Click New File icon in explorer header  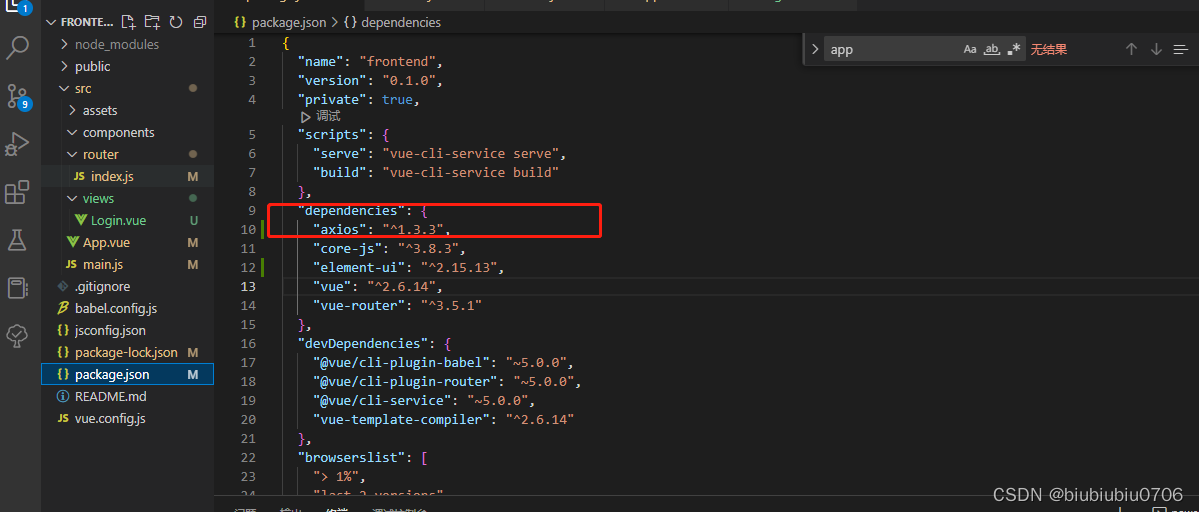[128, 22]
